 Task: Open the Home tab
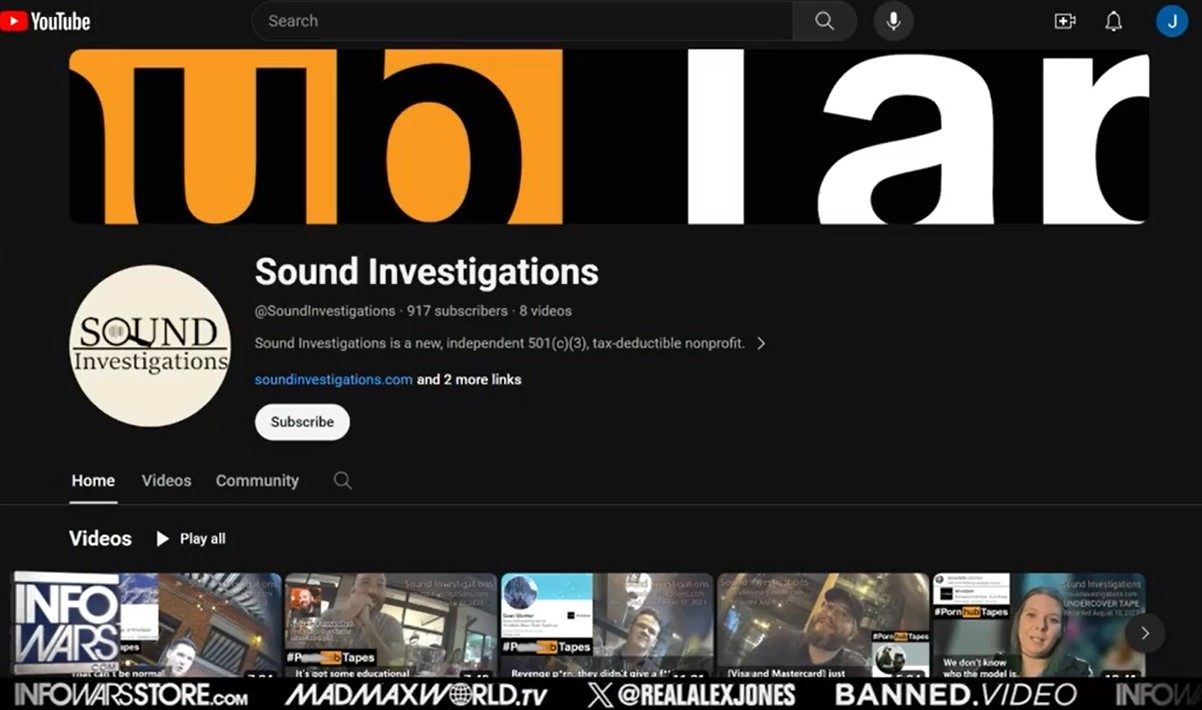pyautogui.click(x=93, y=481)
